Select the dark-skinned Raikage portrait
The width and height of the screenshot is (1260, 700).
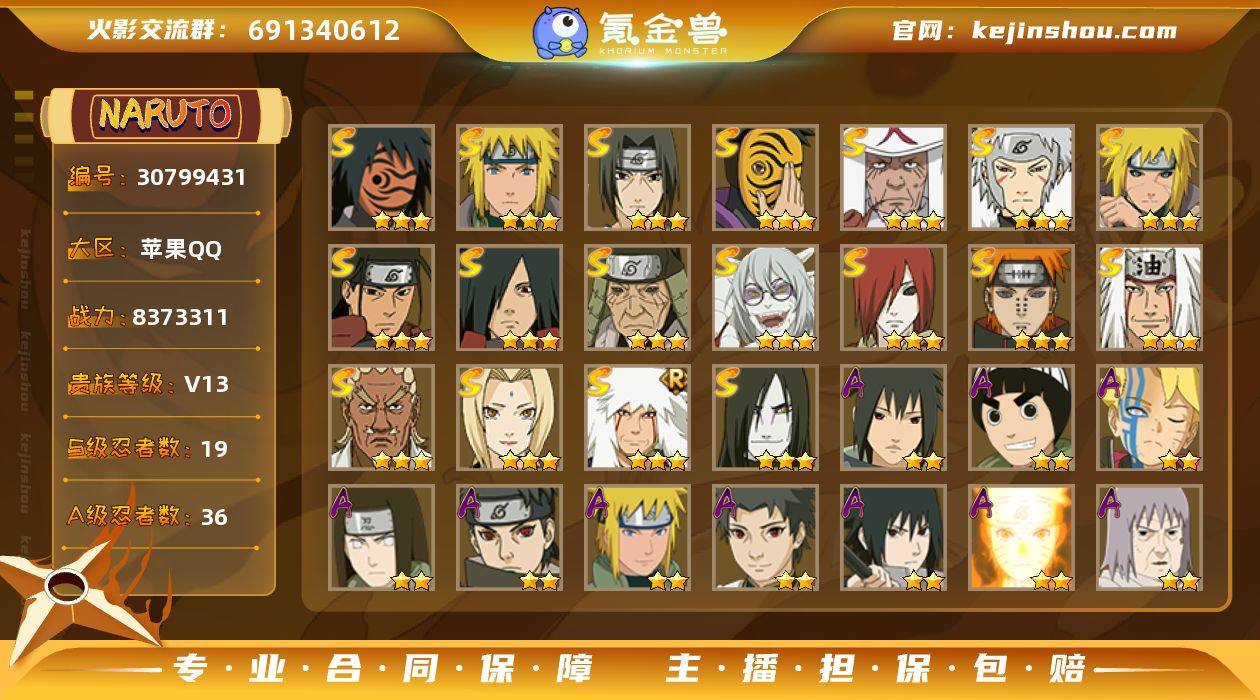pos(381,418)
